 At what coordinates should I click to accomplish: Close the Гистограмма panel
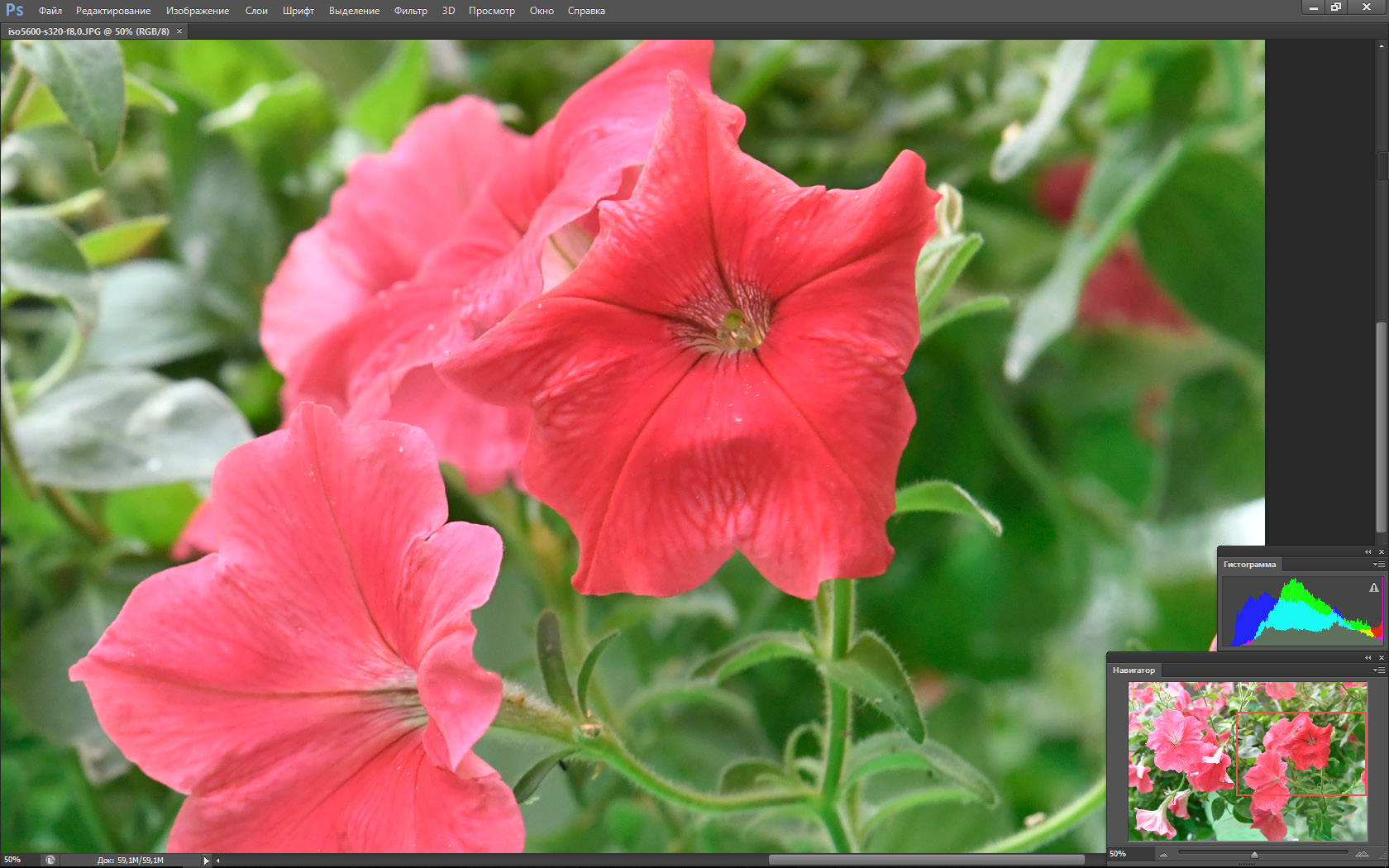tap(1381, 551)
